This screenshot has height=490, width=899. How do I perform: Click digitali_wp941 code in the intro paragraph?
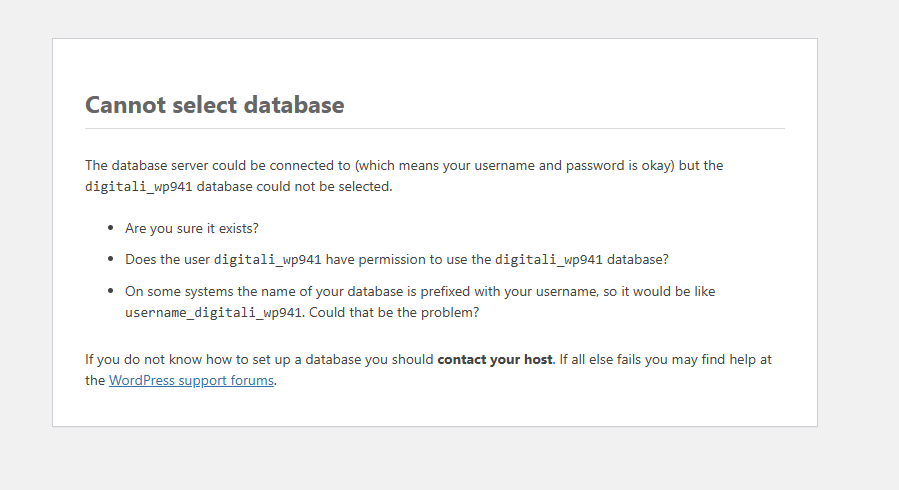(x=138, y=187)
